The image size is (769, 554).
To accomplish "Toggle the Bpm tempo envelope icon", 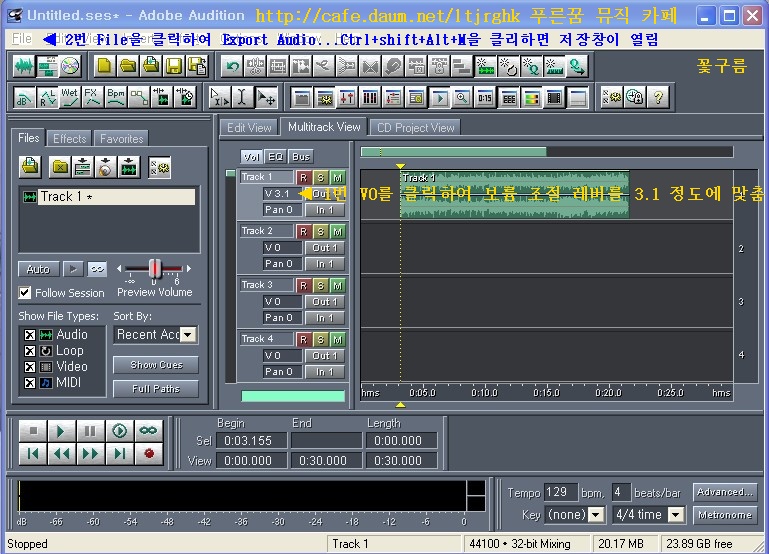I will (x=116, y=97).
